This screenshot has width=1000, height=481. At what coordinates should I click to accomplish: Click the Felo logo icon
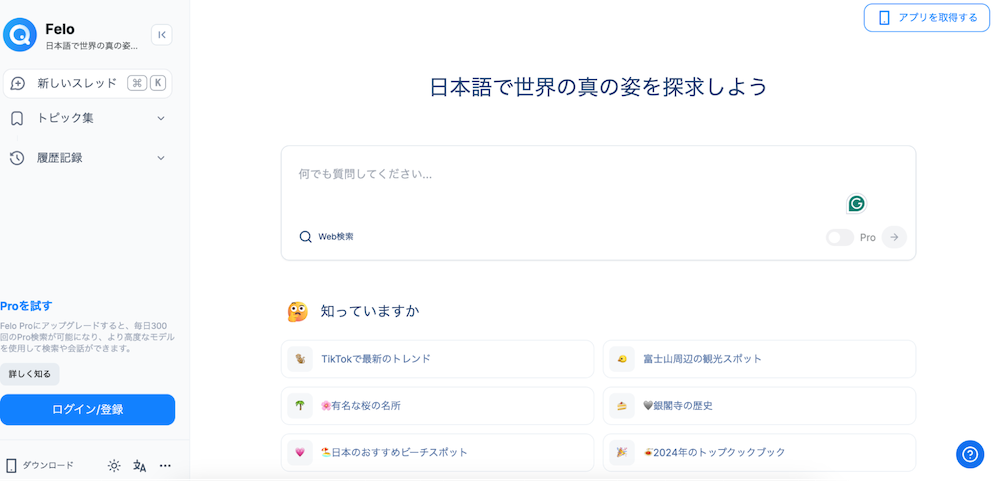(20, 34)
